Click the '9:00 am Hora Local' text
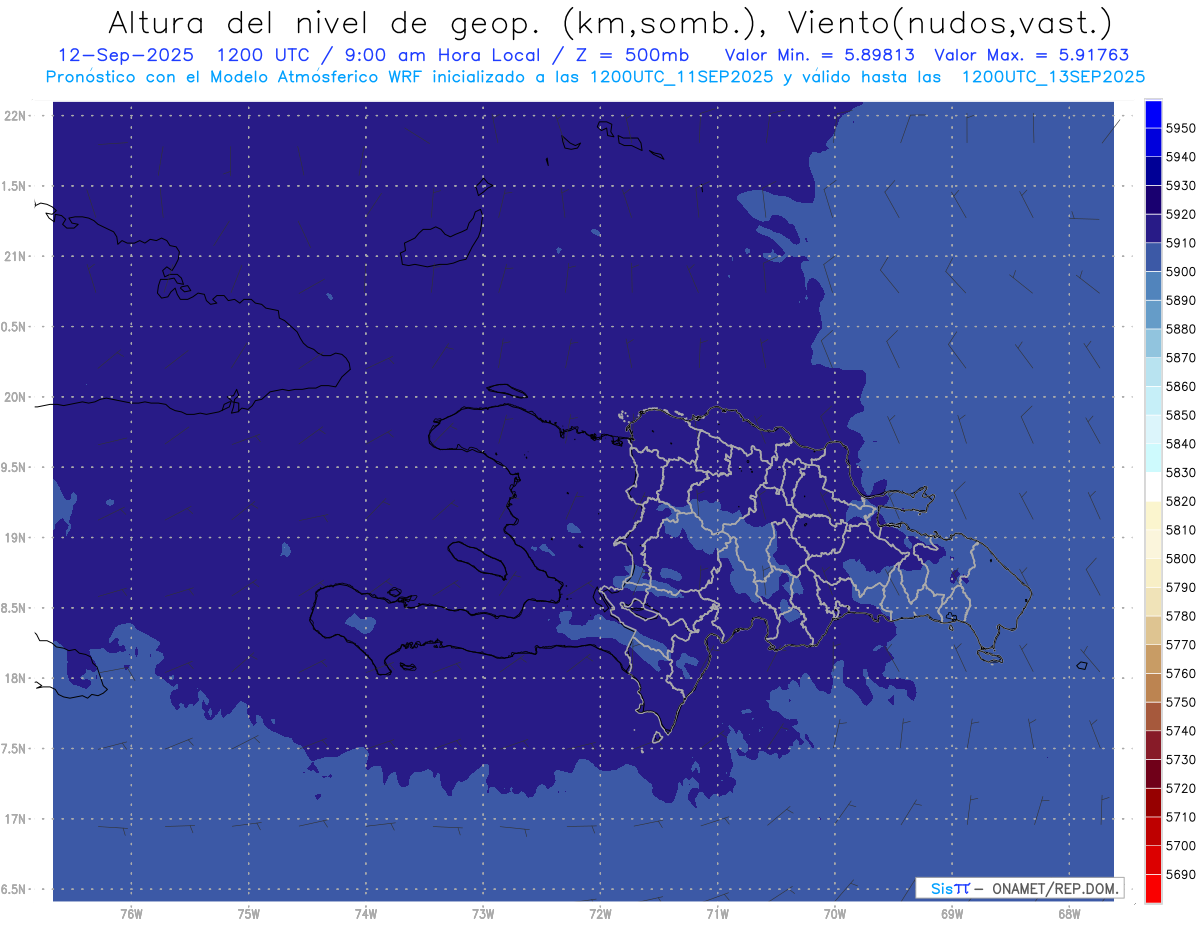The width and height of the screenshot is (1200, 927). point(441,55)
